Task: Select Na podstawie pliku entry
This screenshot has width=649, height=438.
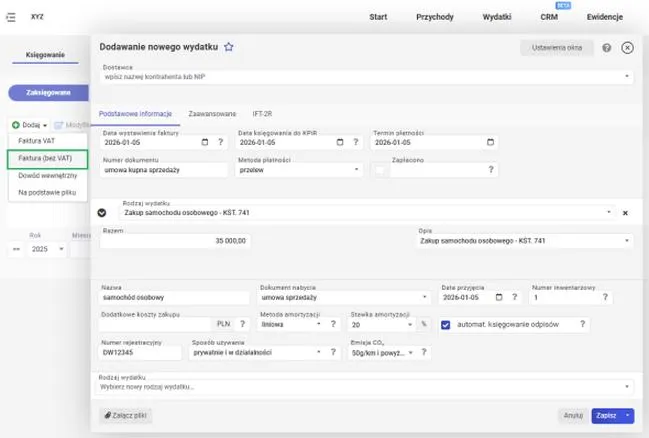Action: 47,193
